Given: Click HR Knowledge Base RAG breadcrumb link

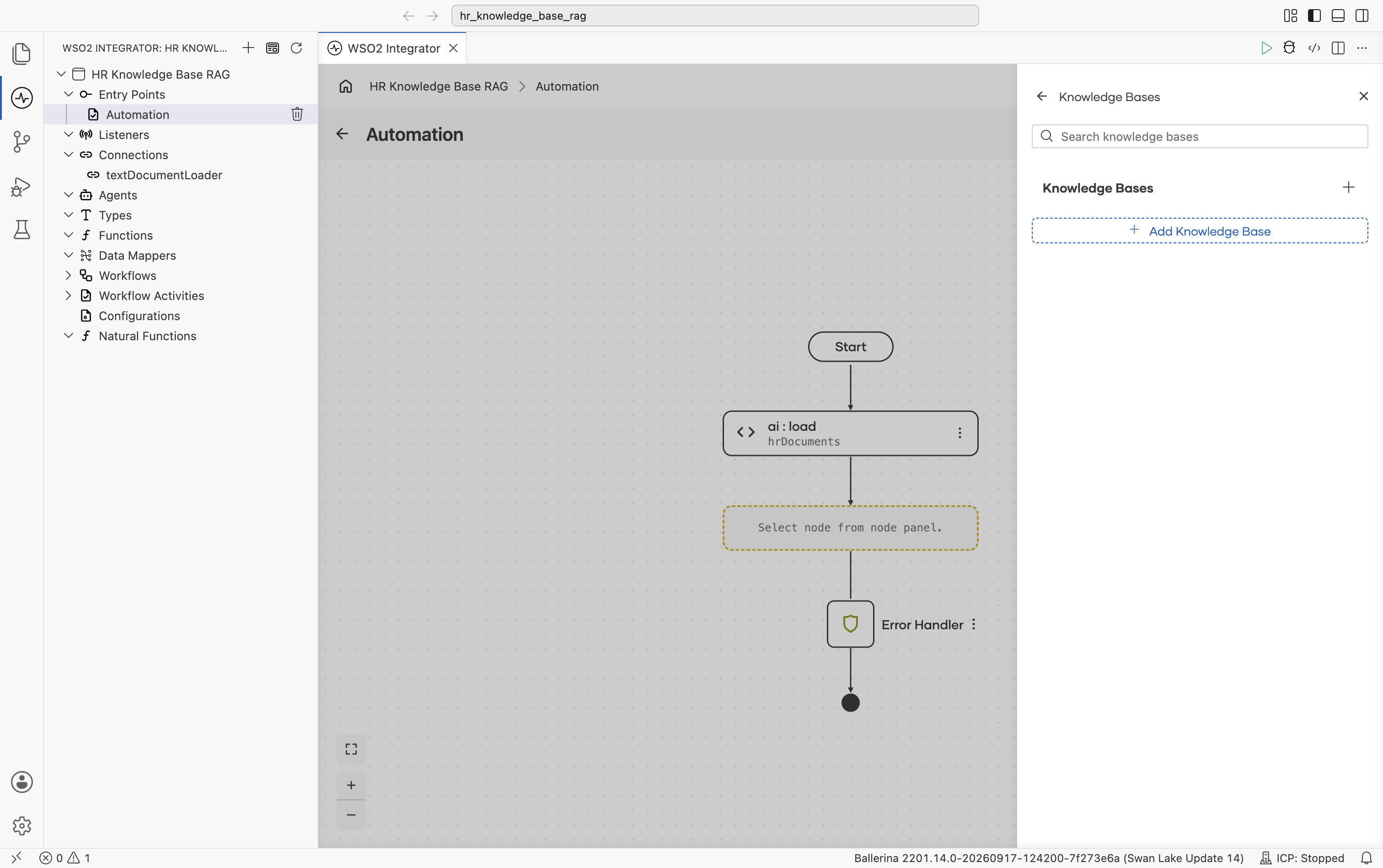Looking at the screenshot, I should 438,86.
